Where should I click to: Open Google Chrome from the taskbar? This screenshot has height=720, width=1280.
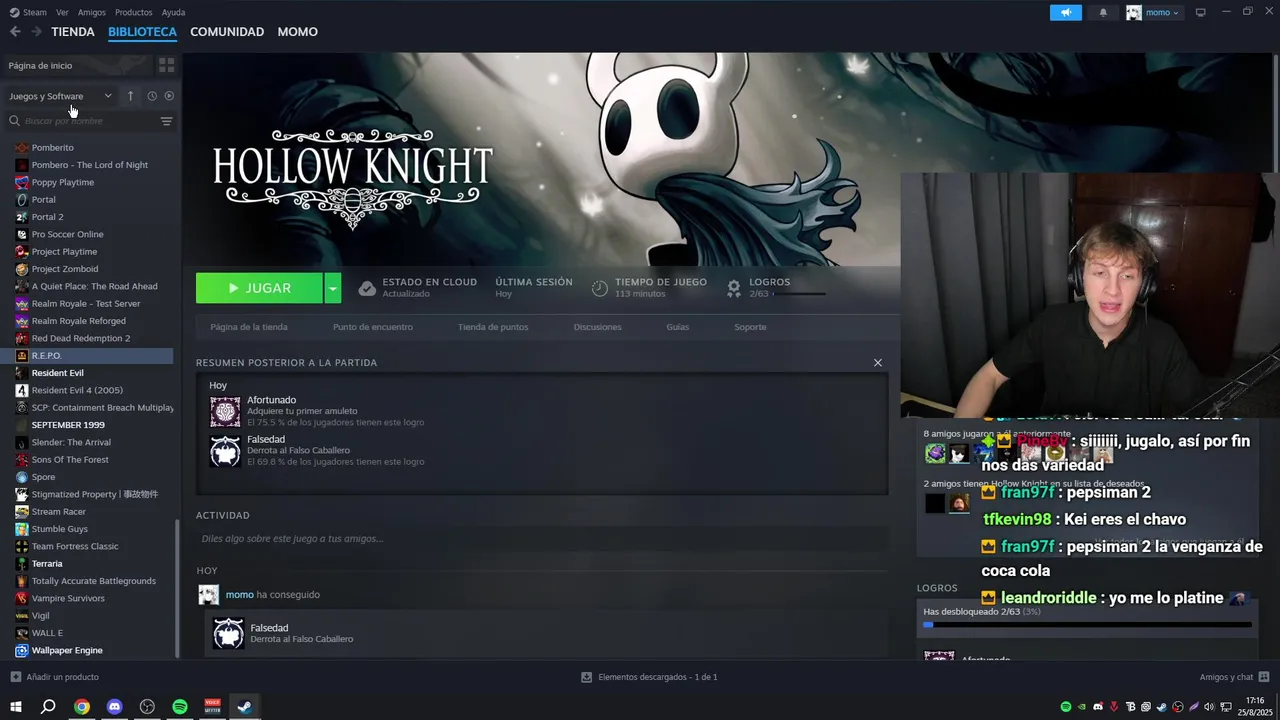(81, 707)
